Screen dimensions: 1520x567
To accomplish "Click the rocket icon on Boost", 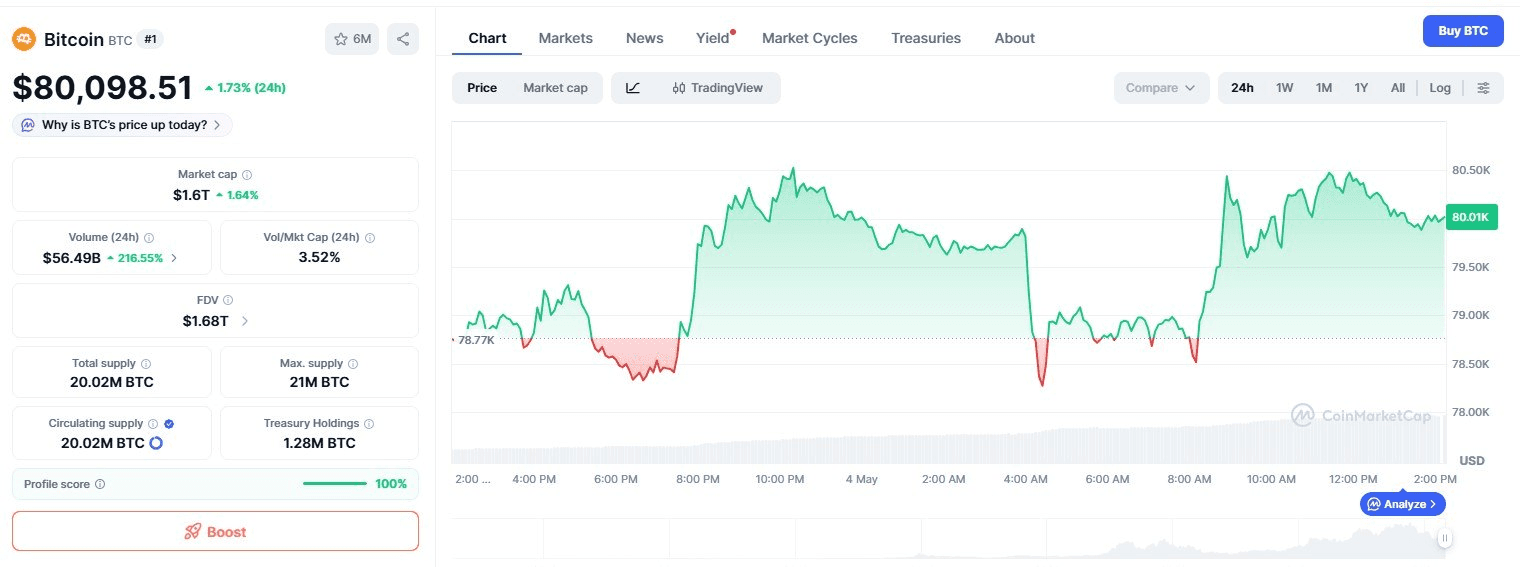I will point(193,532).
